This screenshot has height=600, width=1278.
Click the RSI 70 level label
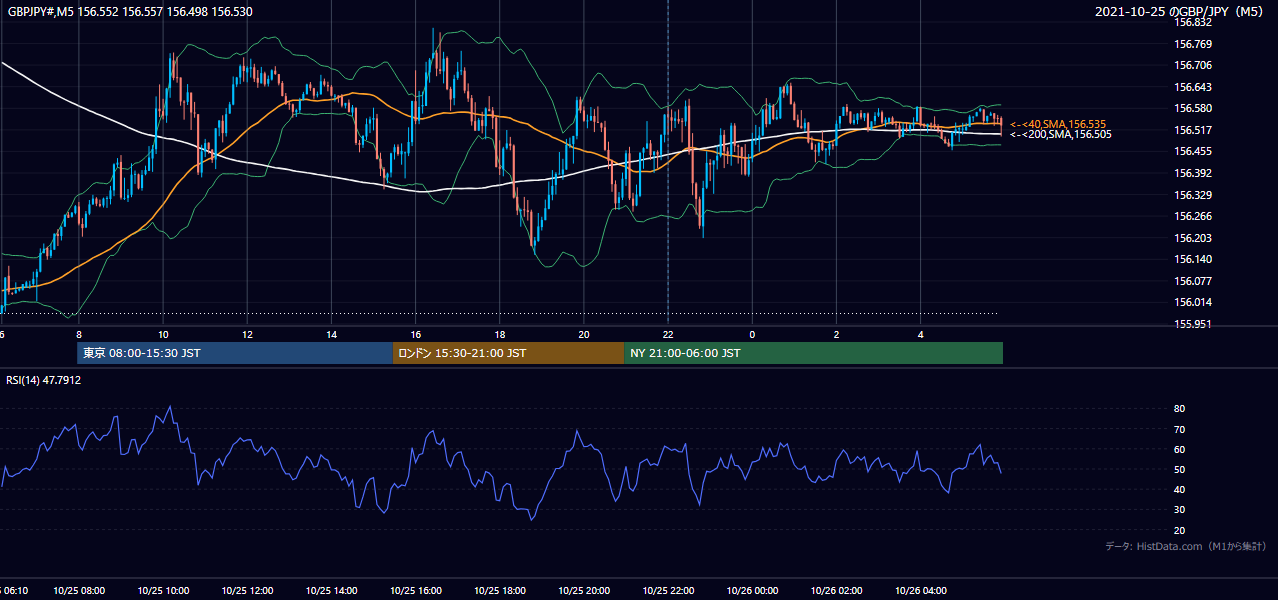coord(1179,429)
